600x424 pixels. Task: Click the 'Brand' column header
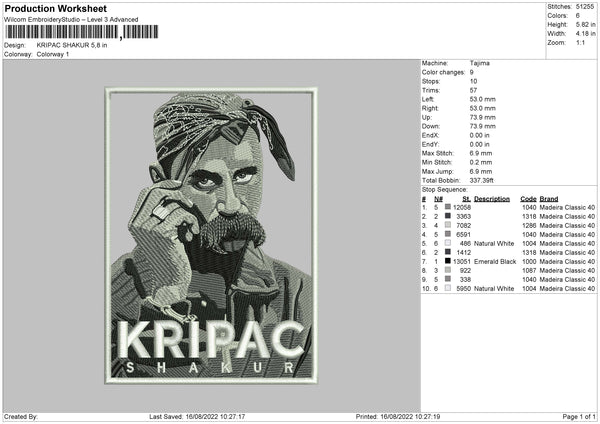tap(549, 199)
